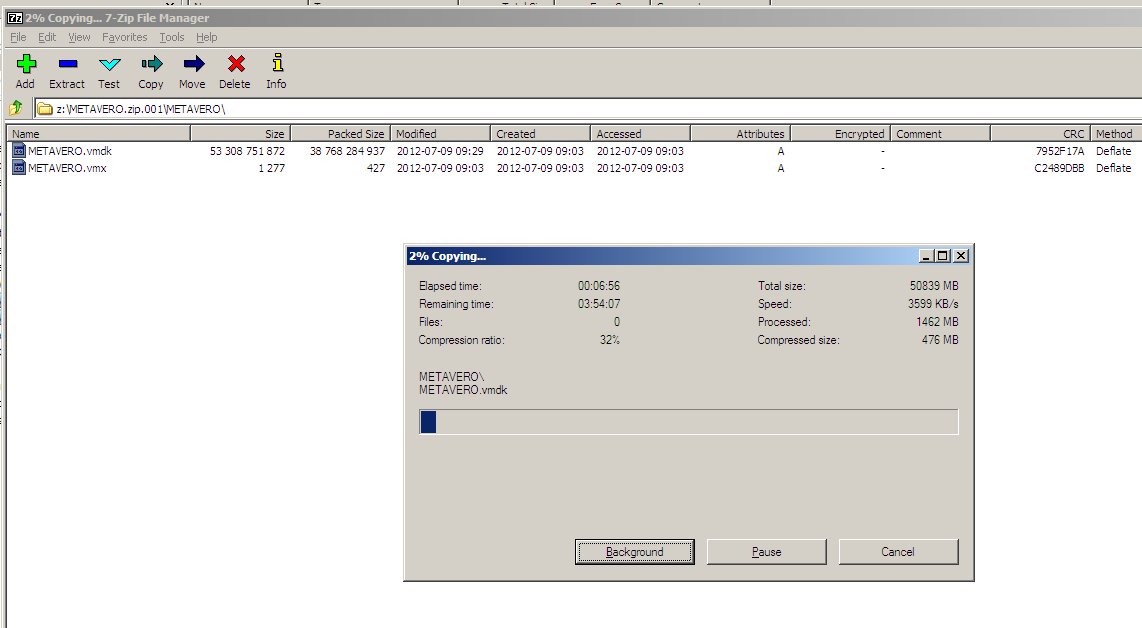Image resolution: width=1142 pixels, height=628 pixels.
Task: Sort by Modified column header
Action: [441, 133]
